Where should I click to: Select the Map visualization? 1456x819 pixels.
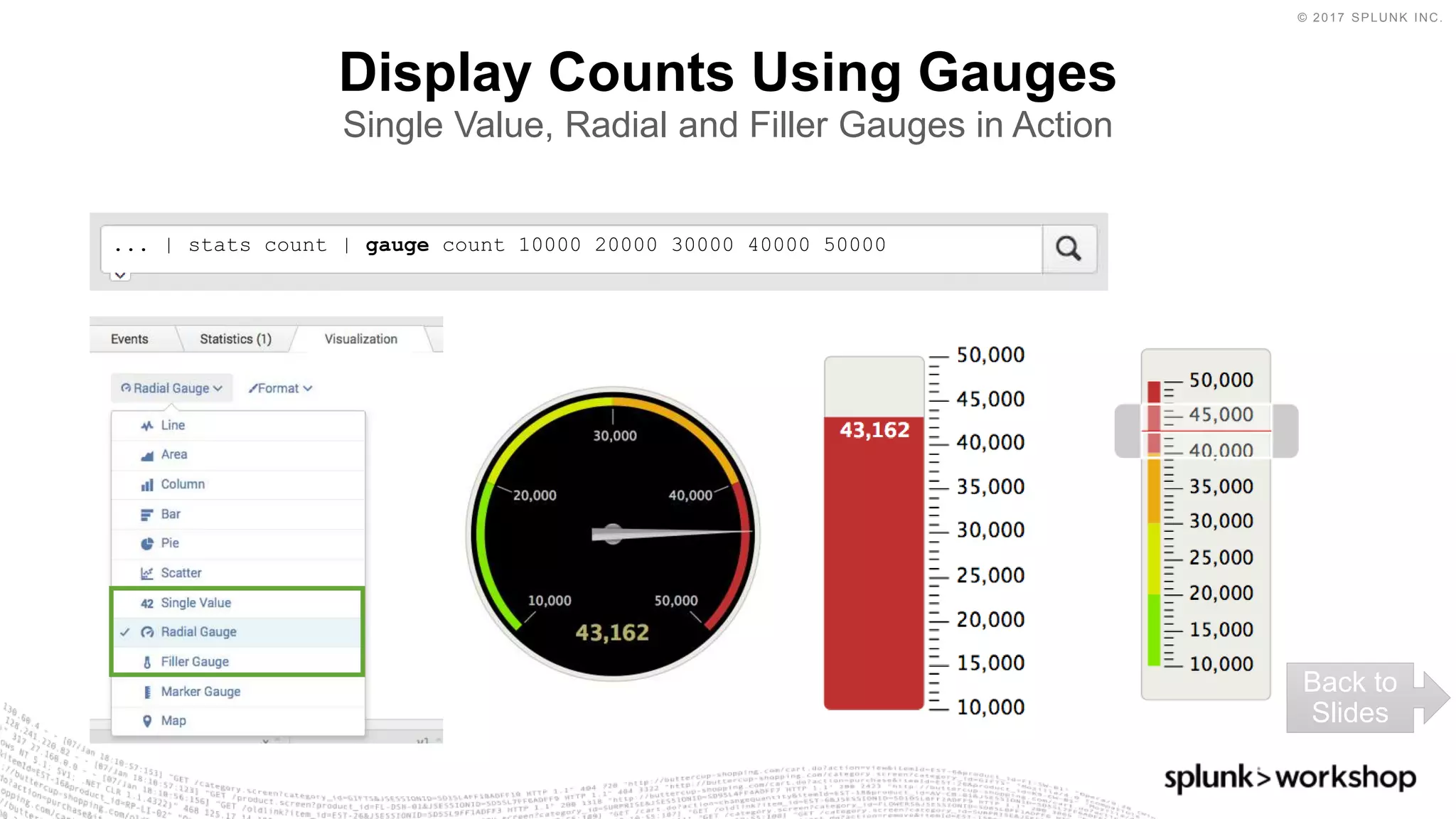point(238,721)
